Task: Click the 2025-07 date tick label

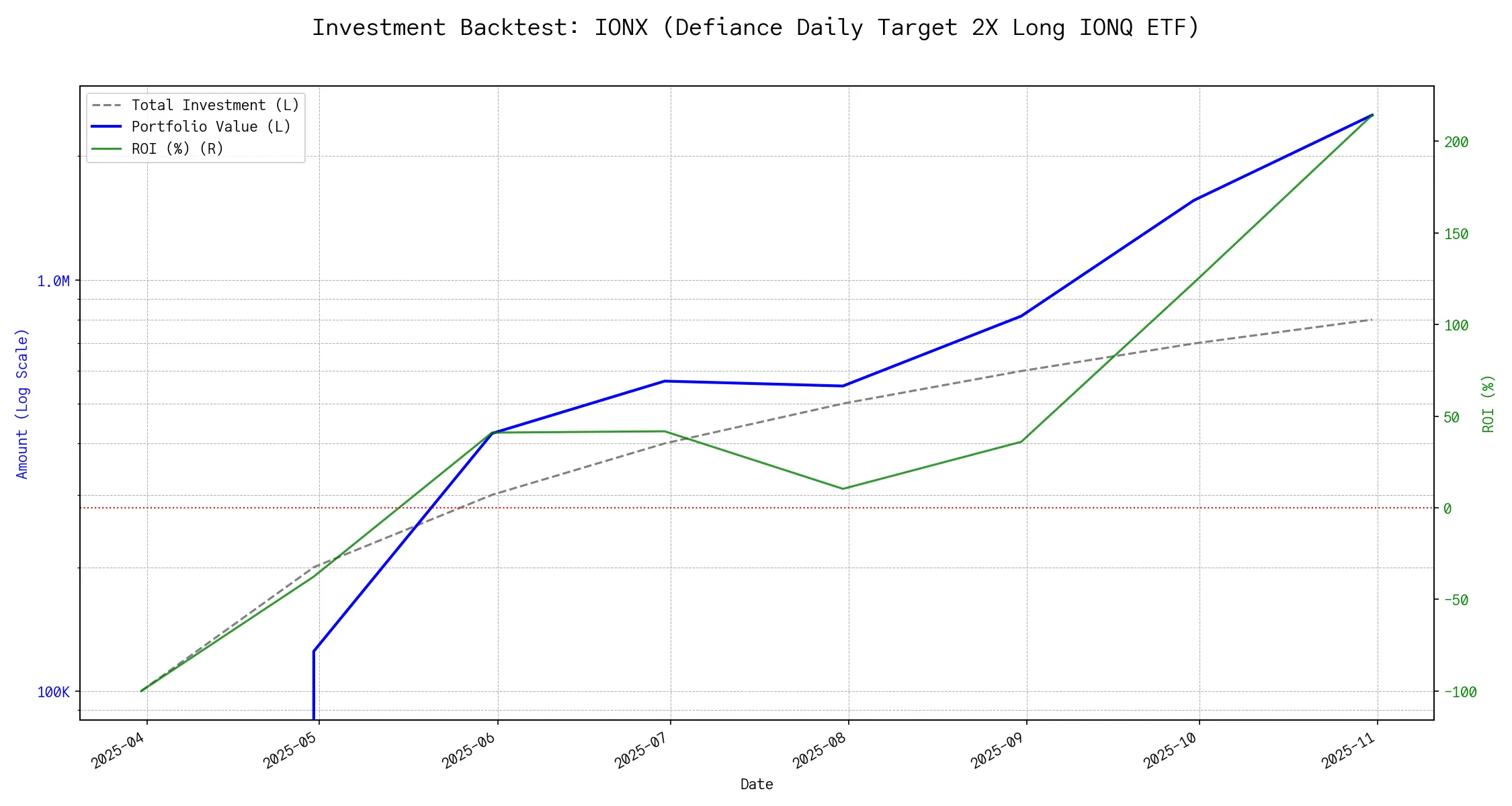Action: click(x=642, y=750)
